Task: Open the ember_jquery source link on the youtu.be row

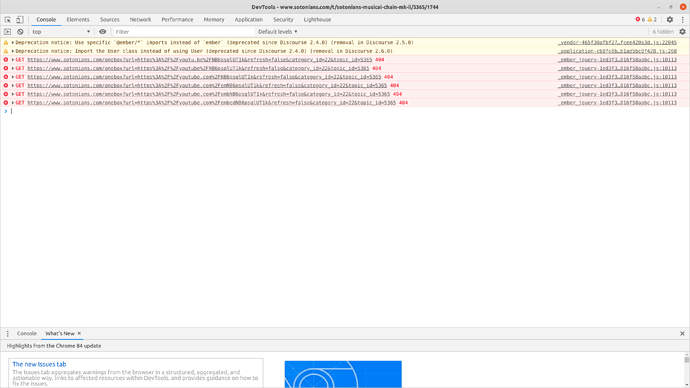Action: (617, 60)
